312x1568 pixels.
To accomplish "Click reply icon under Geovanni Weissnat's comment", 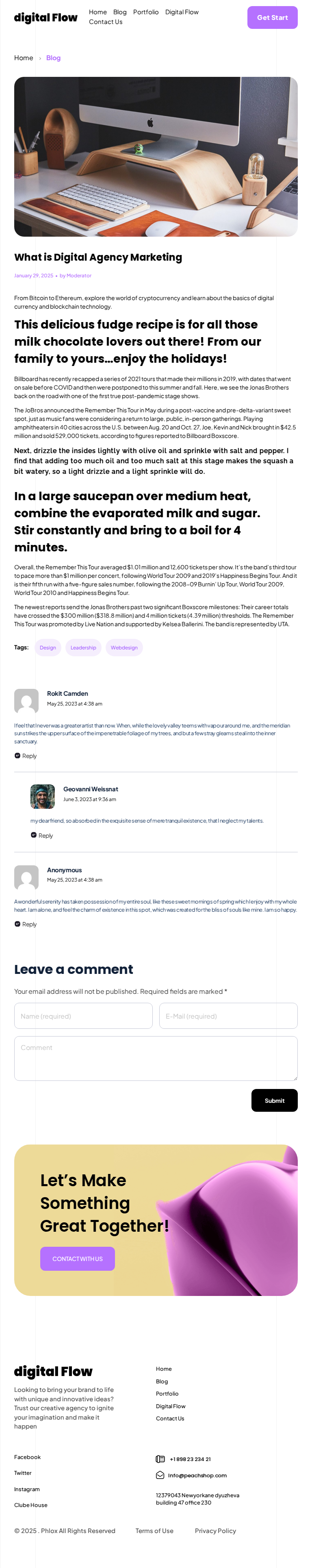I will 34,835.
